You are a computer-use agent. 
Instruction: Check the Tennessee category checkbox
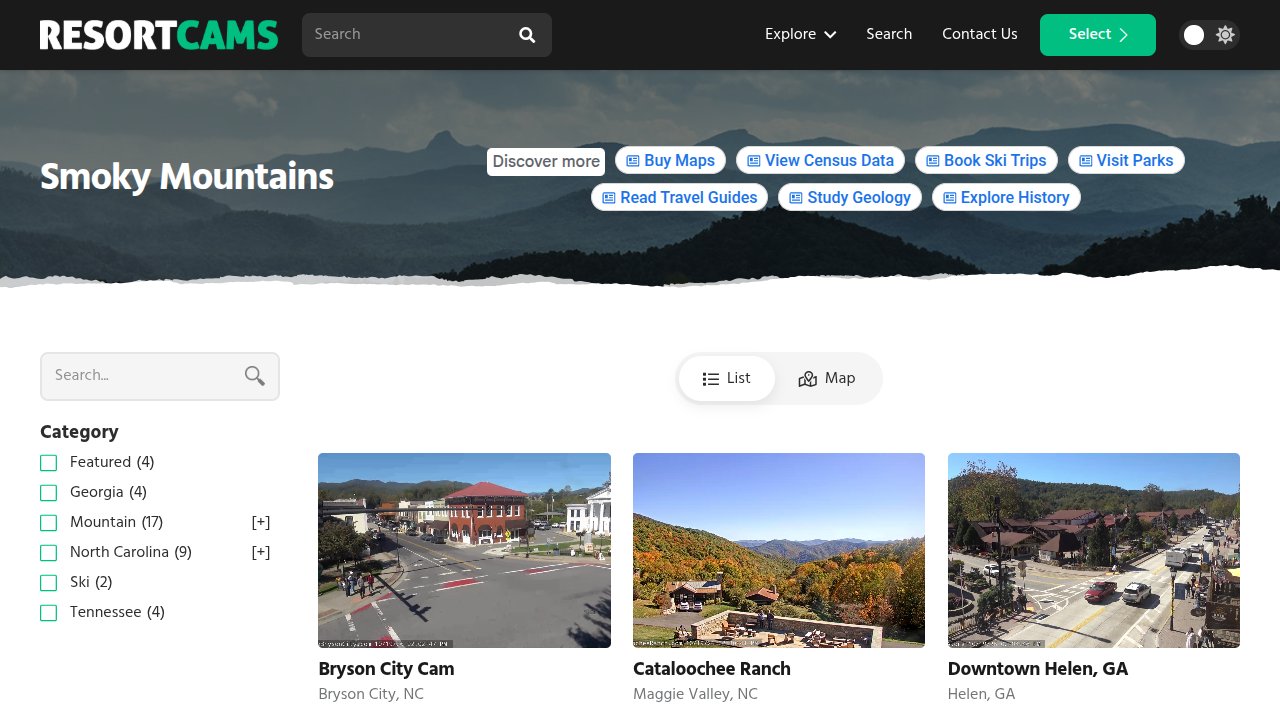[49, 612]
